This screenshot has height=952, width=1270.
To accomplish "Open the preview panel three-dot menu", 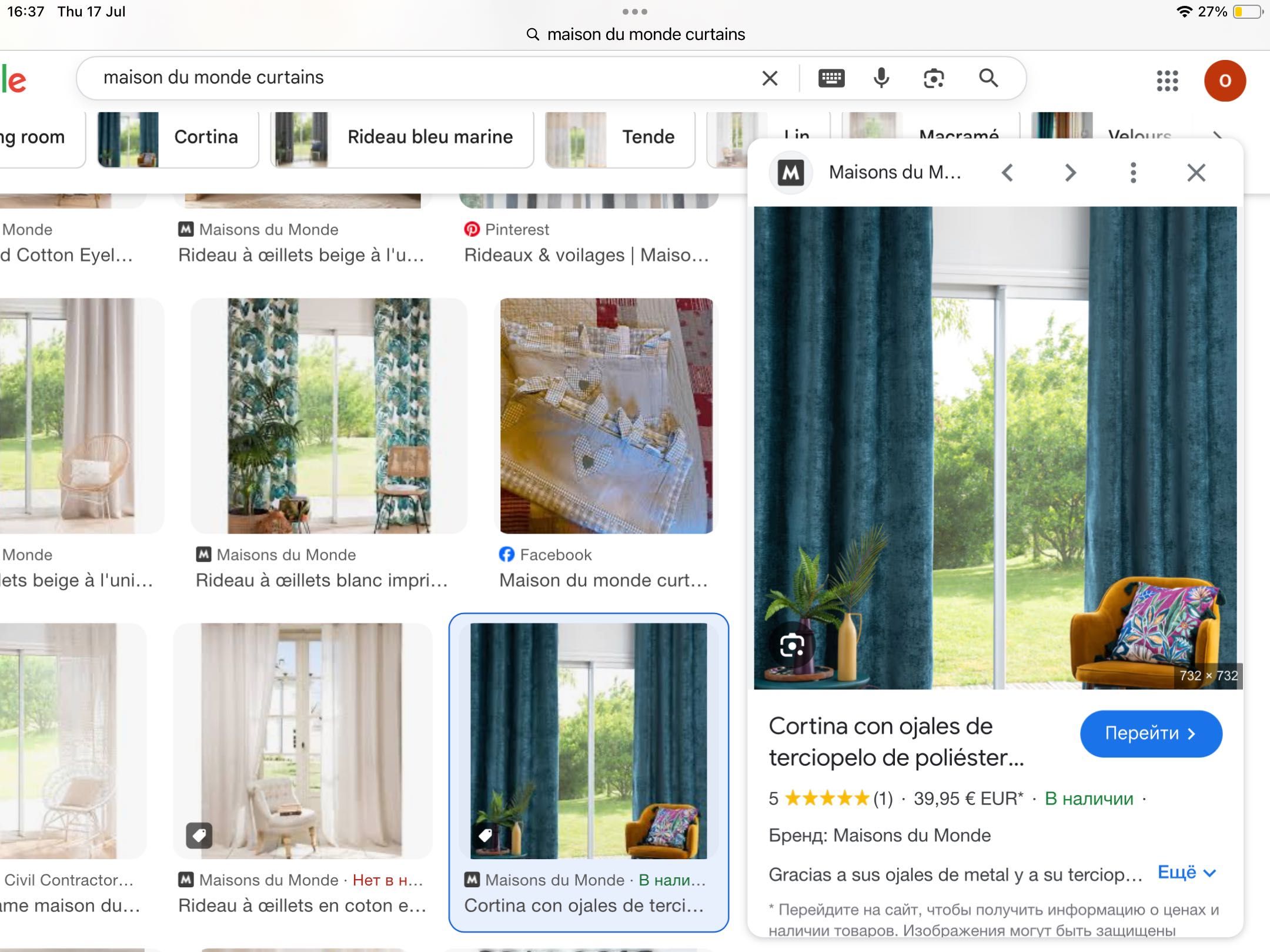I will pyautogui.click(x=1133, y=173).
